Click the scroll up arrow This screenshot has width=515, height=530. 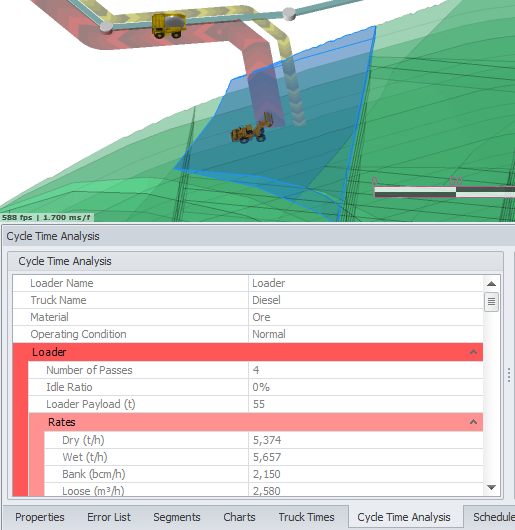[491, 284]
